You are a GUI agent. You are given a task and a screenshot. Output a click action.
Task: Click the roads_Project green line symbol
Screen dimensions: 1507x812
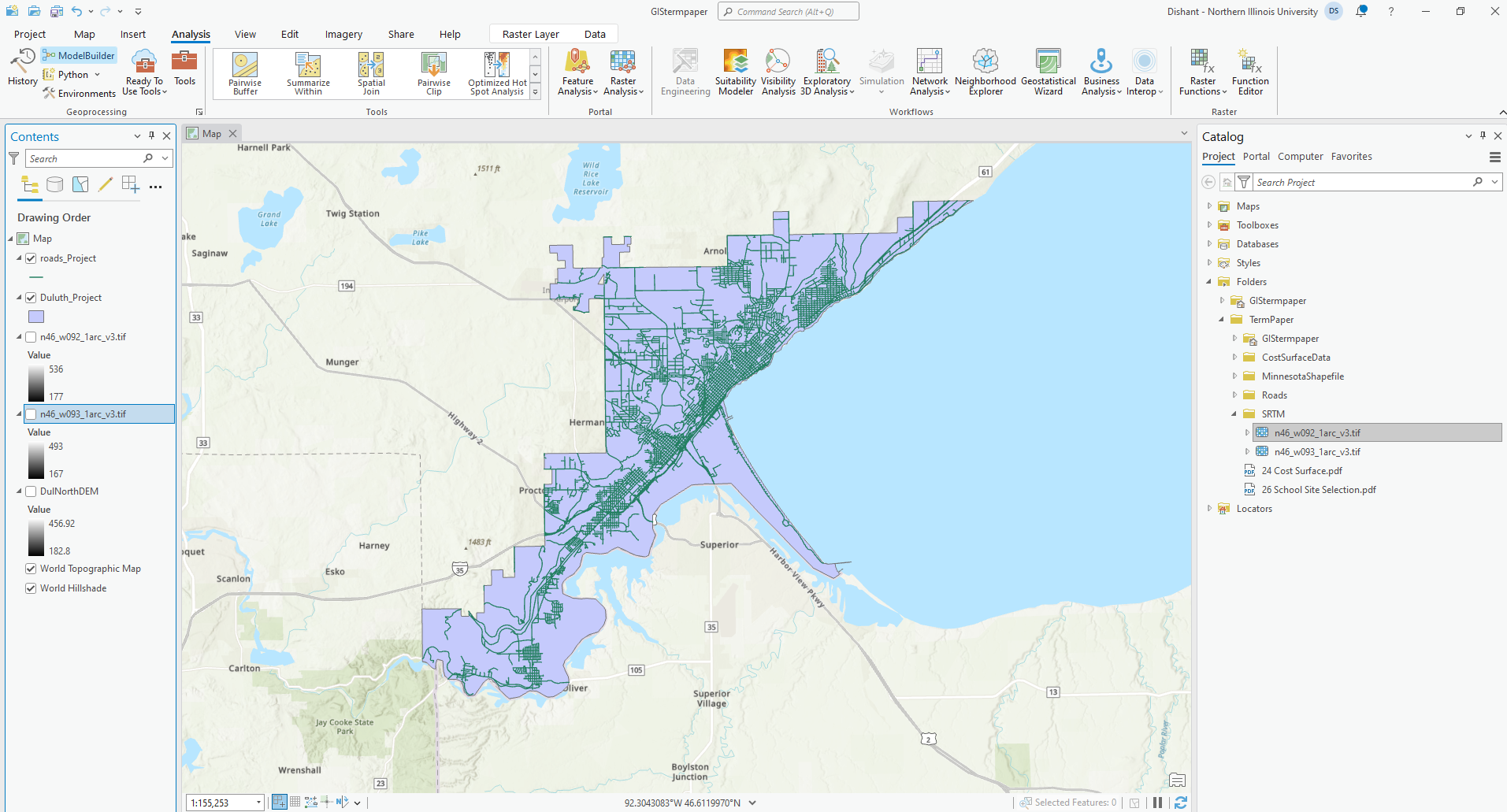(x=36, y=277)
